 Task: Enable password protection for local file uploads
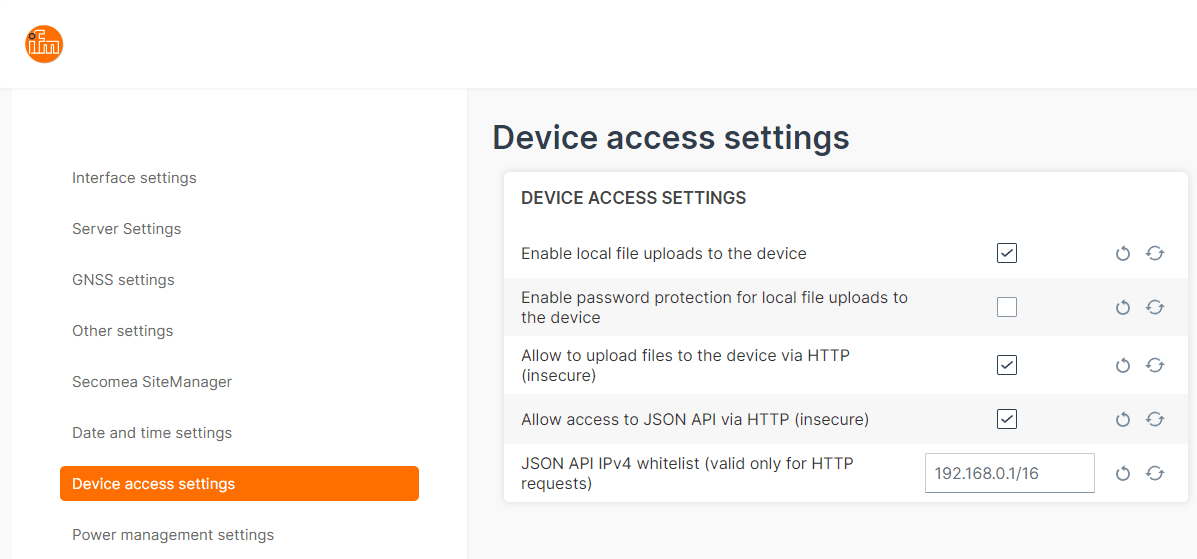[x=1007, y=308]
